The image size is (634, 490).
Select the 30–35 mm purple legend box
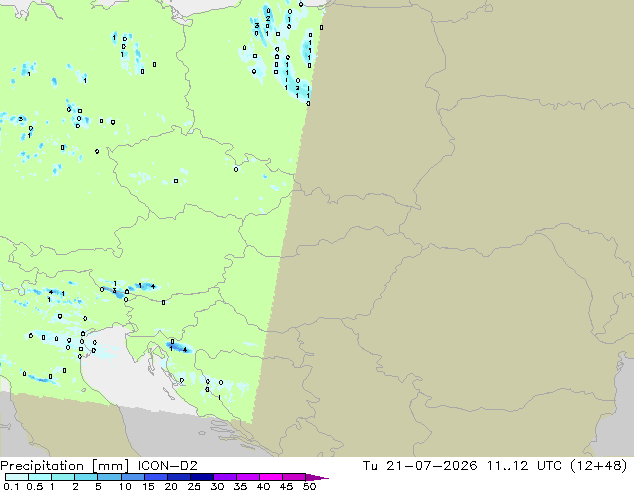coord(224,477)
